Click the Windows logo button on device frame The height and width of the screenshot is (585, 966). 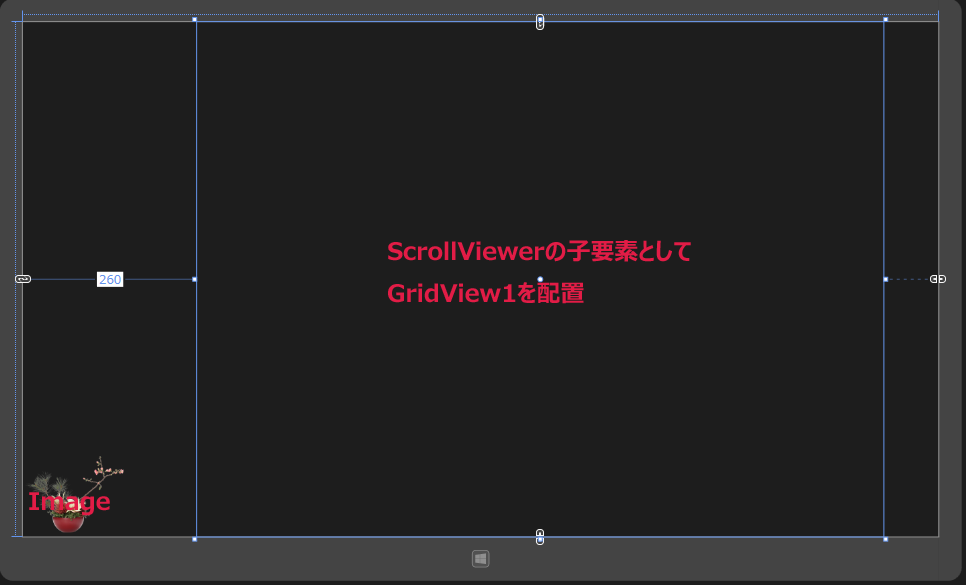(481, 559)
